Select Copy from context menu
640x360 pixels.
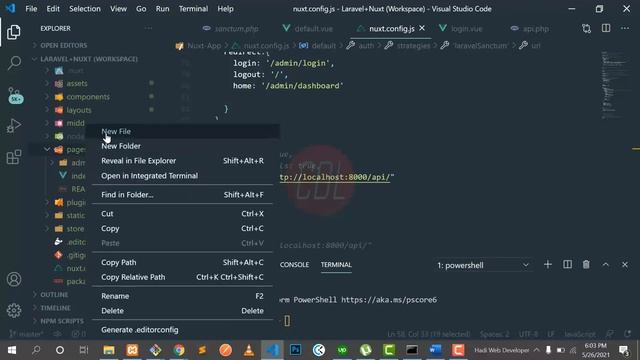pyautogui.click(x=182, y=229)
